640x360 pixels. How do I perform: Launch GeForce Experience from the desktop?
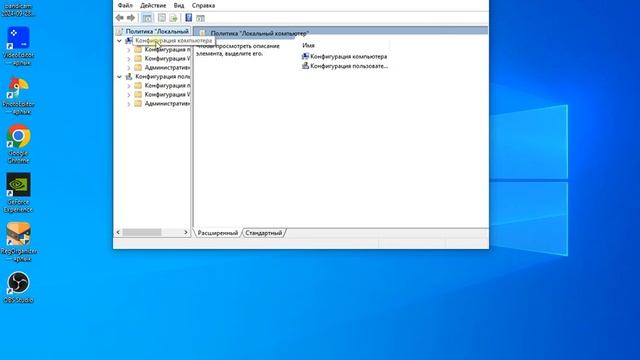point(18,193)
